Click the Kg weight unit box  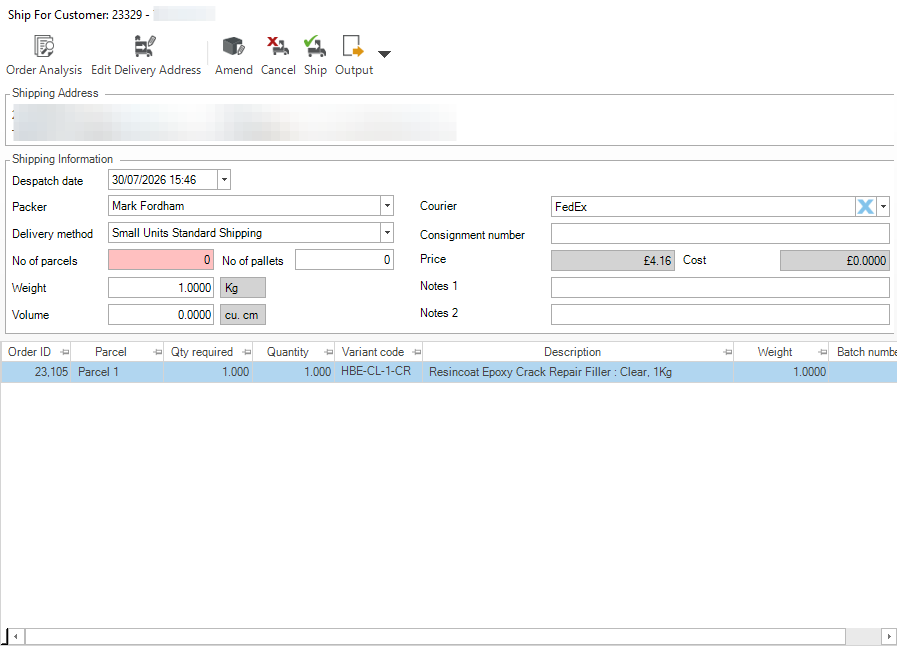point(243,288)
